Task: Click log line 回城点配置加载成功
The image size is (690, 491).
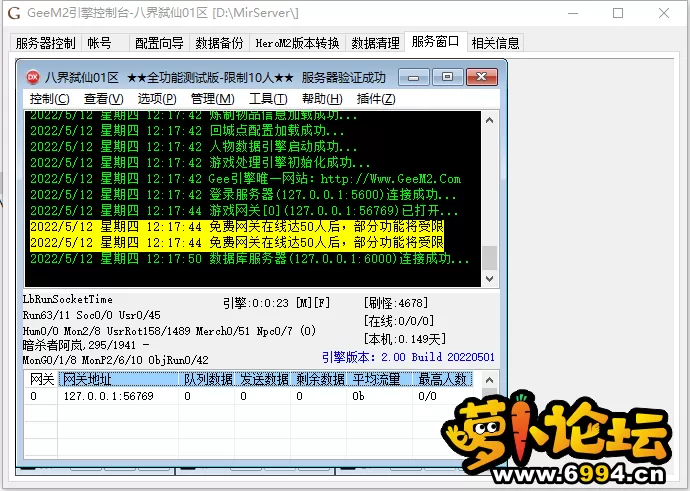Action: (187, 131)
